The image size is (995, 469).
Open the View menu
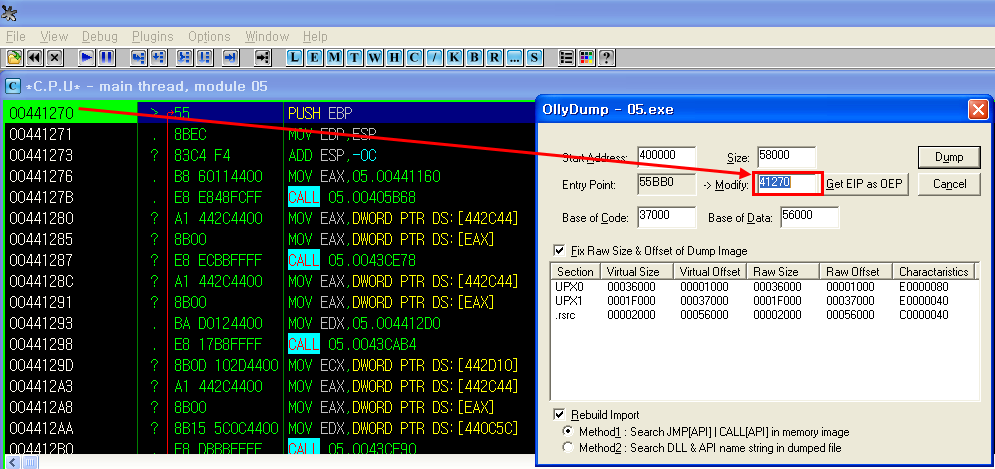(x=54, y=36)
